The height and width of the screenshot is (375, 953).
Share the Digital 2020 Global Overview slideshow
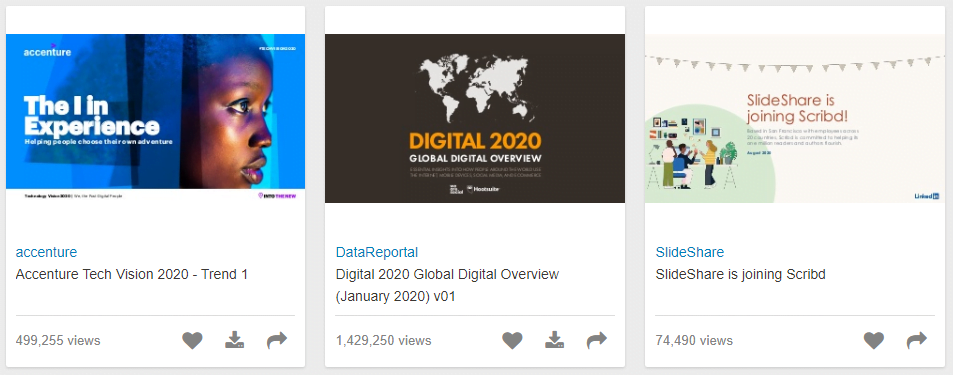[597, 340]
